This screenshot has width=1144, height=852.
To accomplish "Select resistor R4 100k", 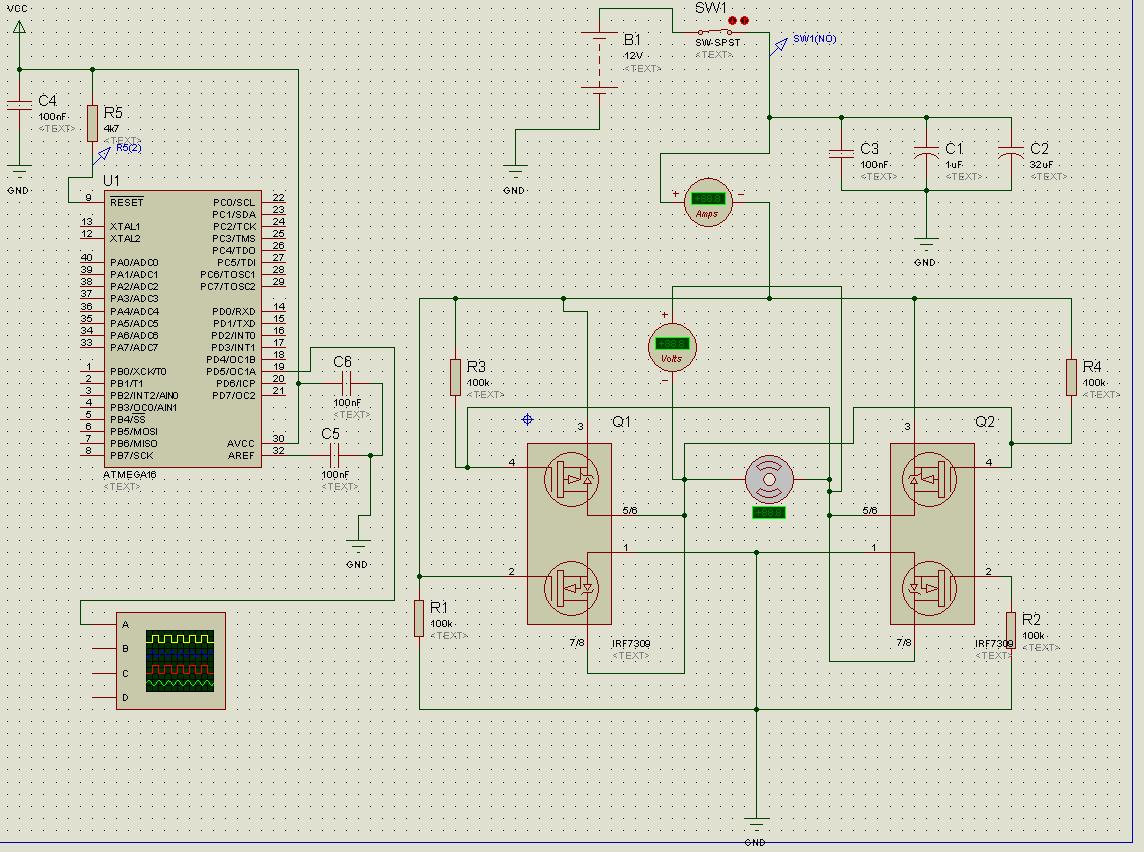I will point(1071,378).
